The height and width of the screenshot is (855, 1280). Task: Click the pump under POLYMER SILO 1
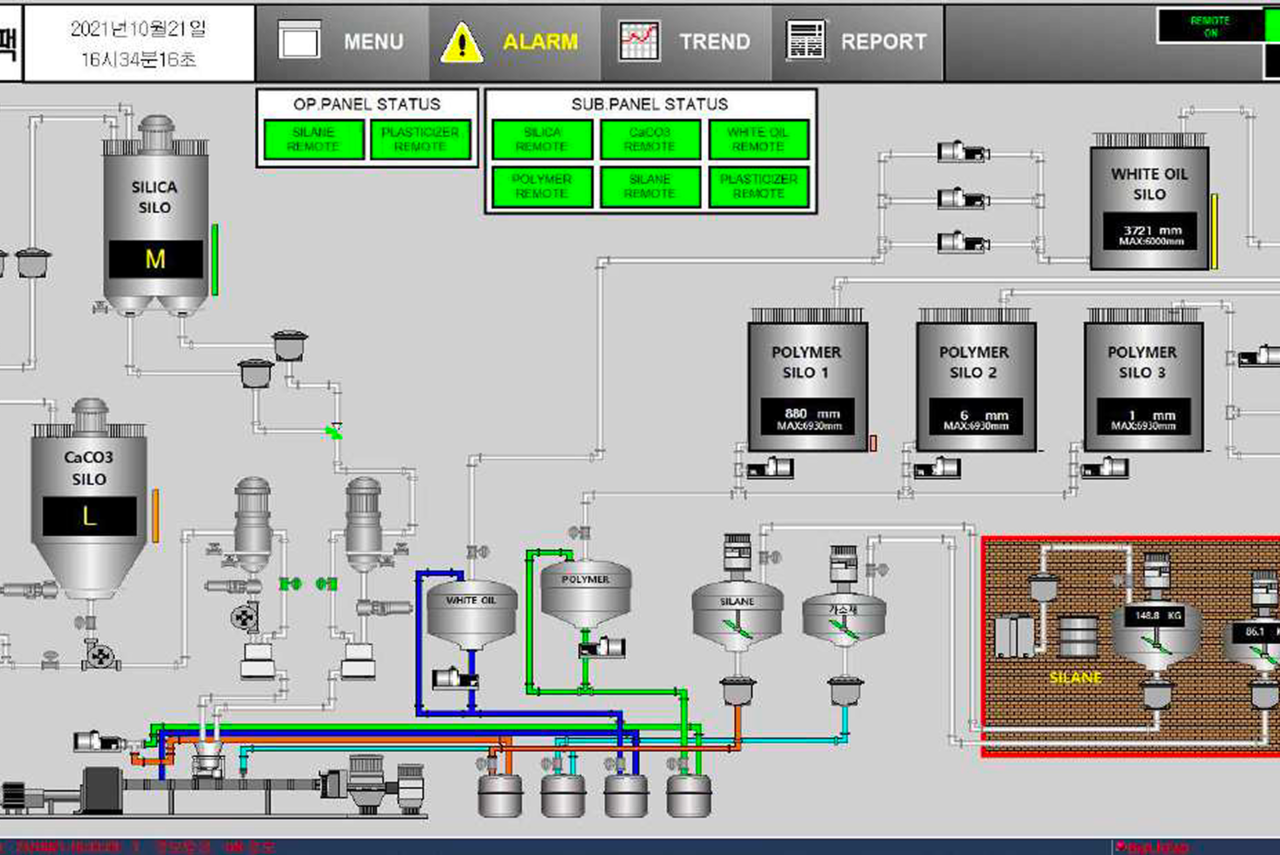click(x=770, y=467)
